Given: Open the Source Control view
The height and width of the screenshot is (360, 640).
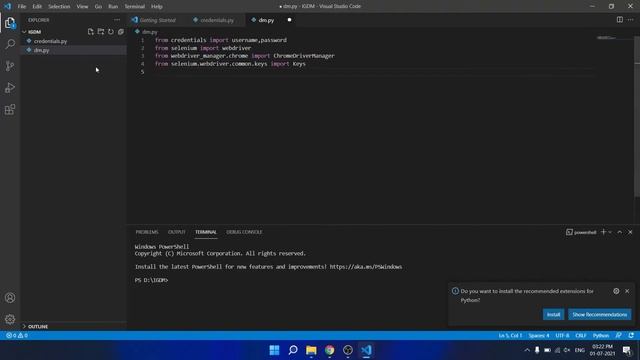Looking at the screenshot, I should [x=10, y=66].
